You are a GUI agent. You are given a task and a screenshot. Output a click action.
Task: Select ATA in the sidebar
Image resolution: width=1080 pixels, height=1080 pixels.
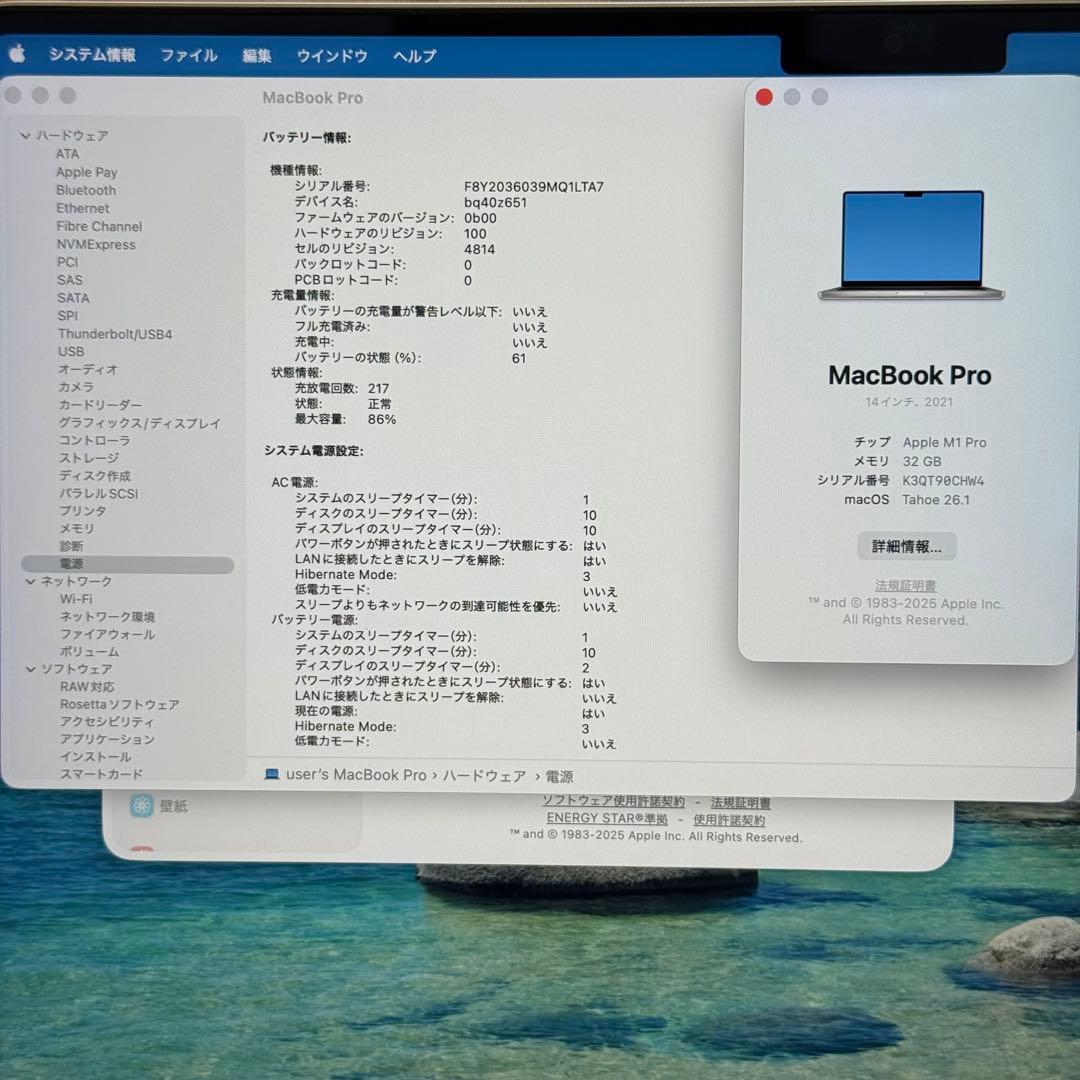coord(68,154)
